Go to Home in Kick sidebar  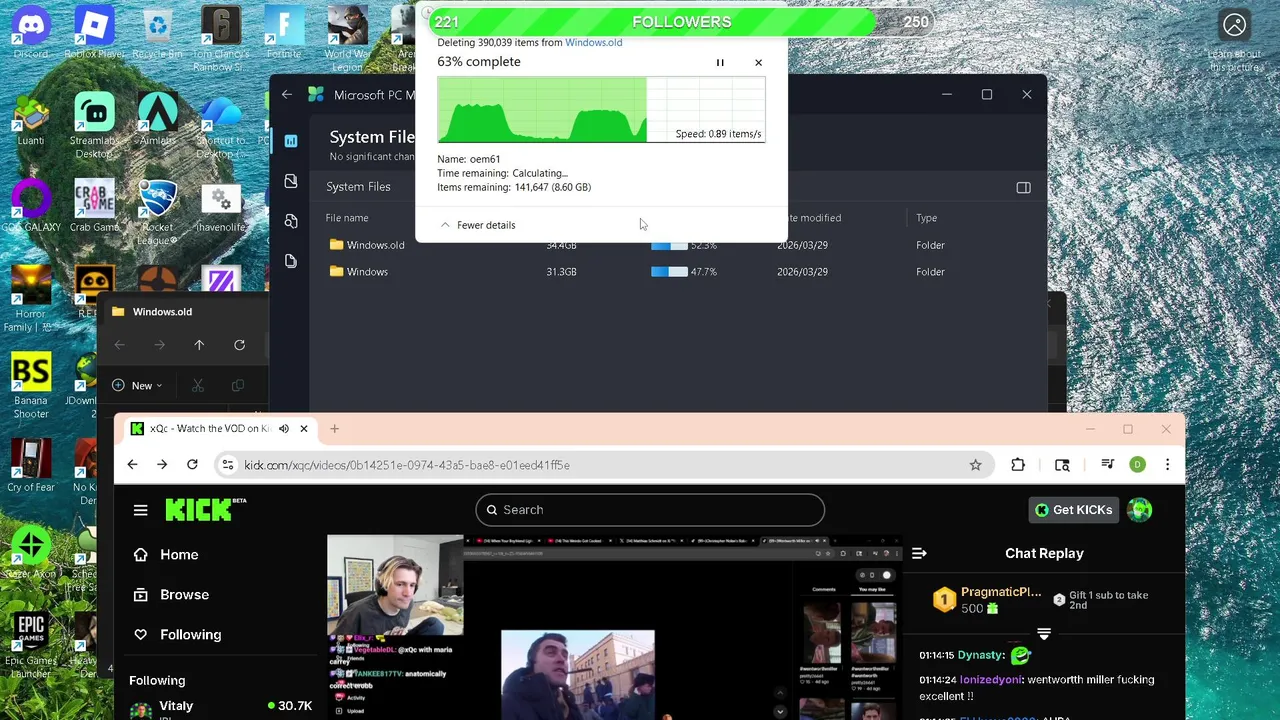[x=166, y=555]
